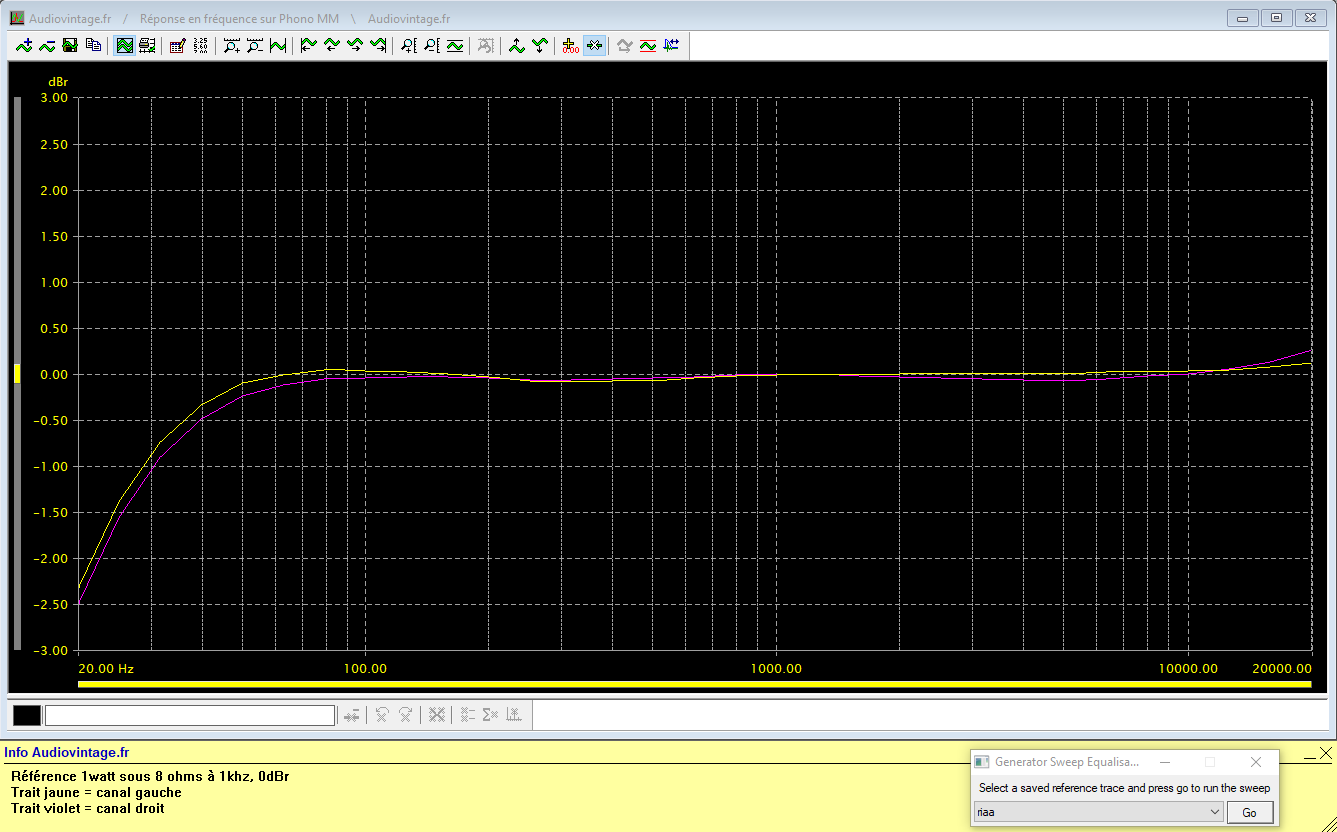Click the 'Trait violet = canal droit' text
Viewport: 1337px width, 832px height.
88,808
